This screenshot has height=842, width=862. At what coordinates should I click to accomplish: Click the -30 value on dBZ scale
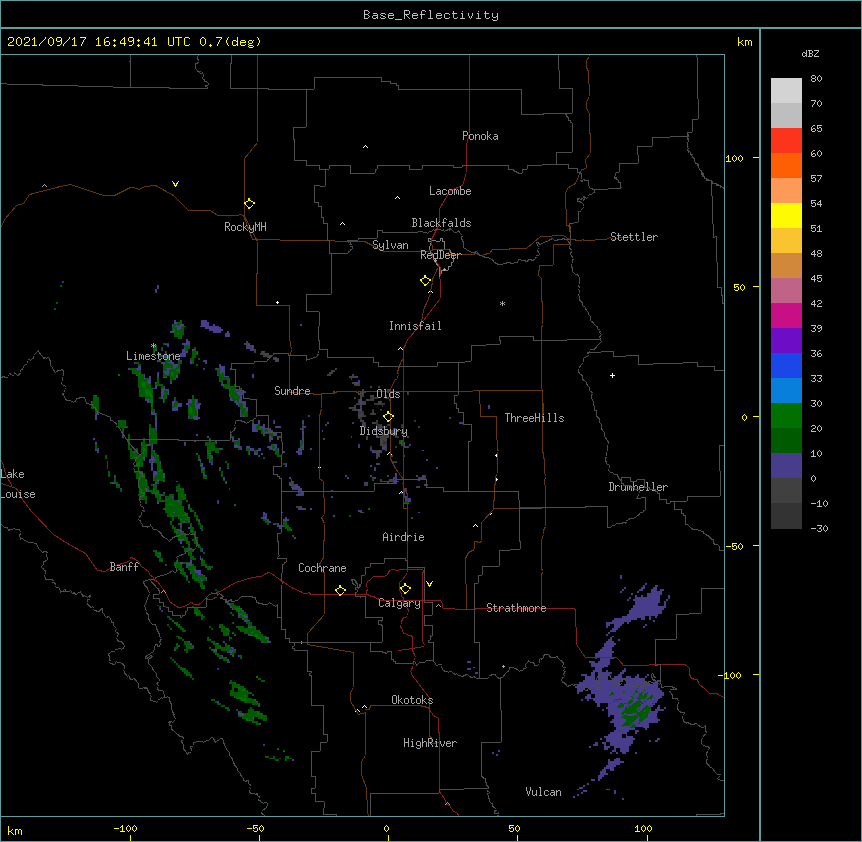coord(819,528)
